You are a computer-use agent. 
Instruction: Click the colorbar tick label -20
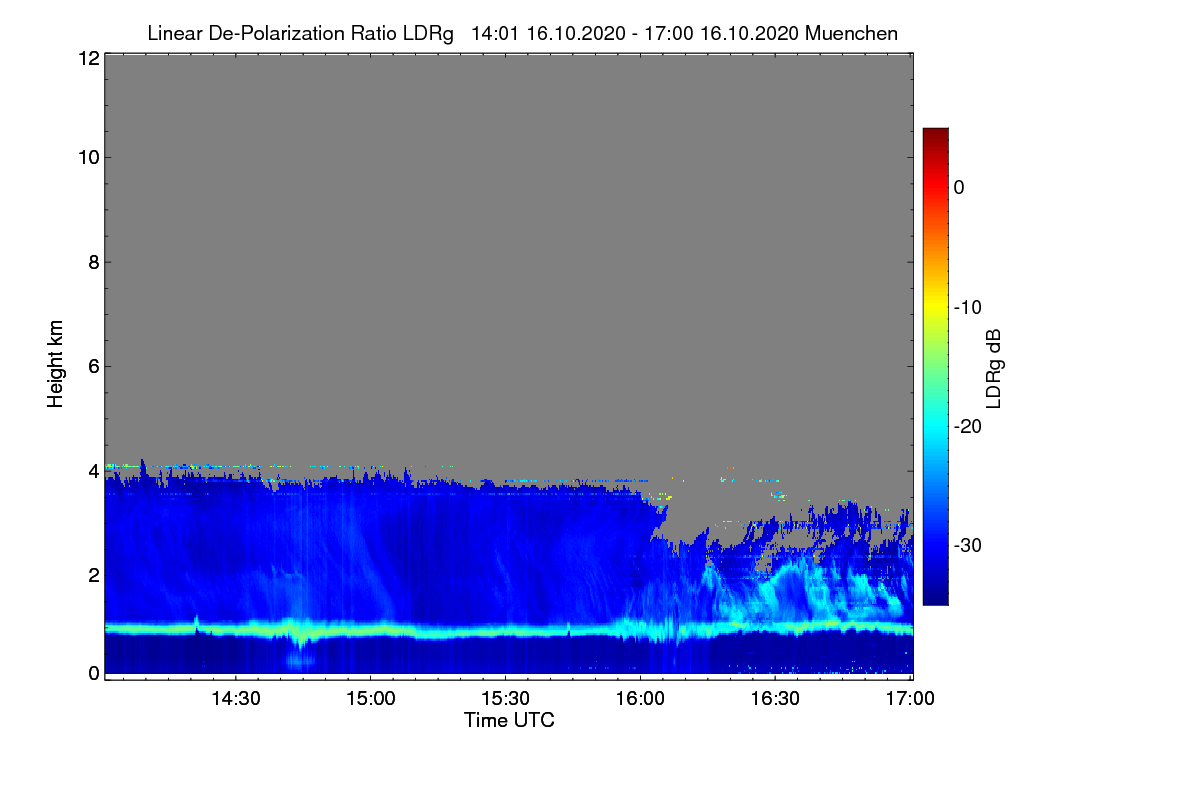pyautogui.click(x=969, y=426)
